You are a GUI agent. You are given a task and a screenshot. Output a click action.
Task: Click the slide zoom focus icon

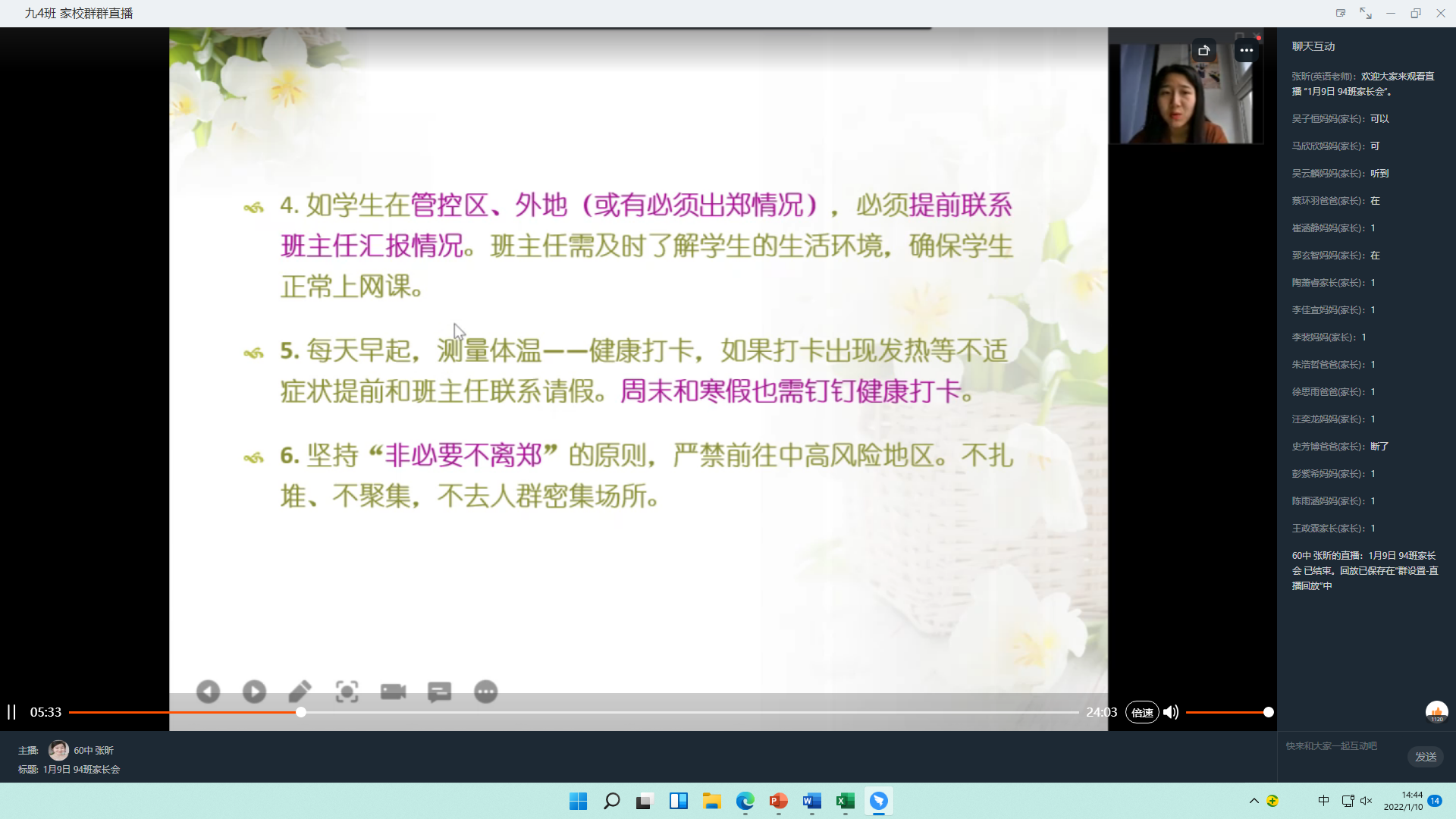coord(347,692)
